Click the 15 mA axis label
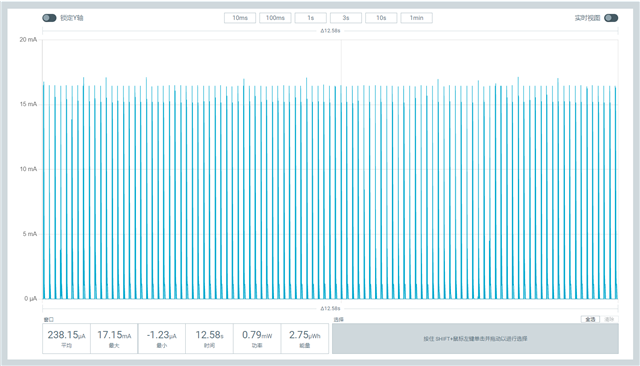Screen dimensions: 640x366 pos(28,104)
